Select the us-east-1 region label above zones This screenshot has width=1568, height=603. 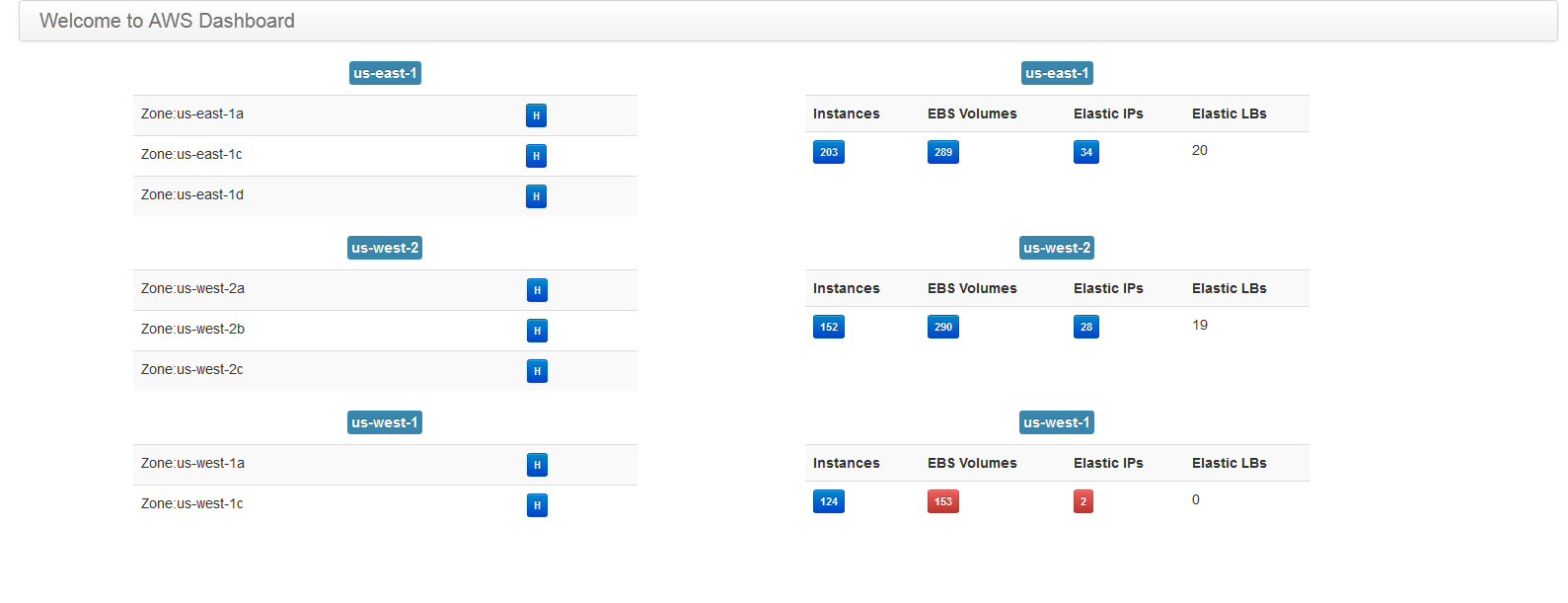(385, 73)
